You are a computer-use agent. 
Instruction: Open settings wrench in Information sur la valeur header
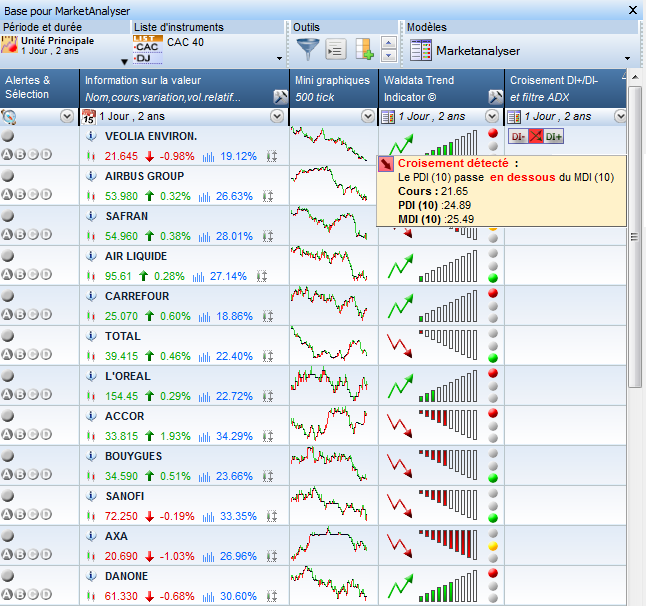click(x=280, y=97)
